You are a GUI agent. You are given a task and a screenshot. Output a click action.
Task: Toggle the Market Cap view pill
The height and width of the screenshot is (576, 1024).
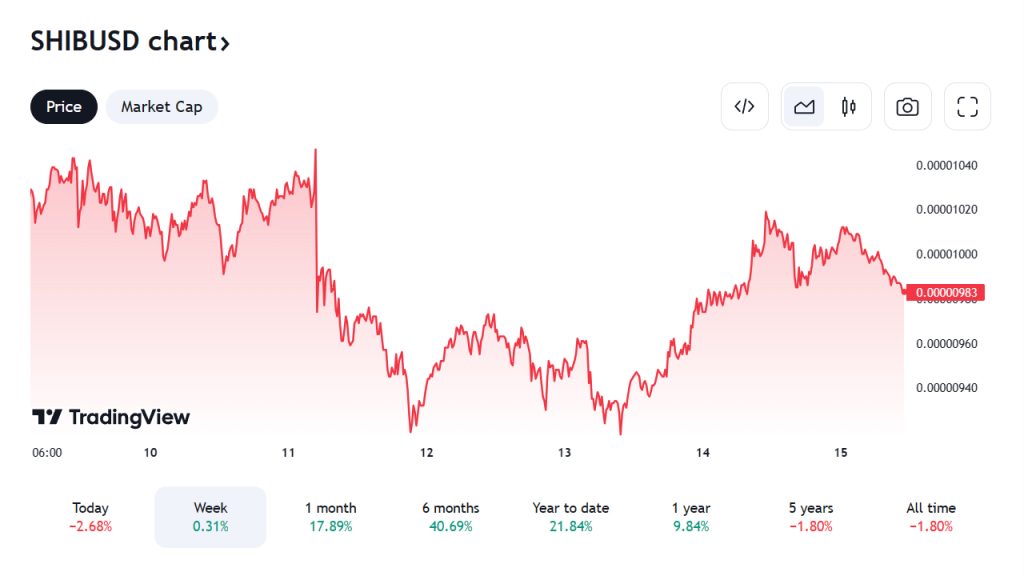161,107
